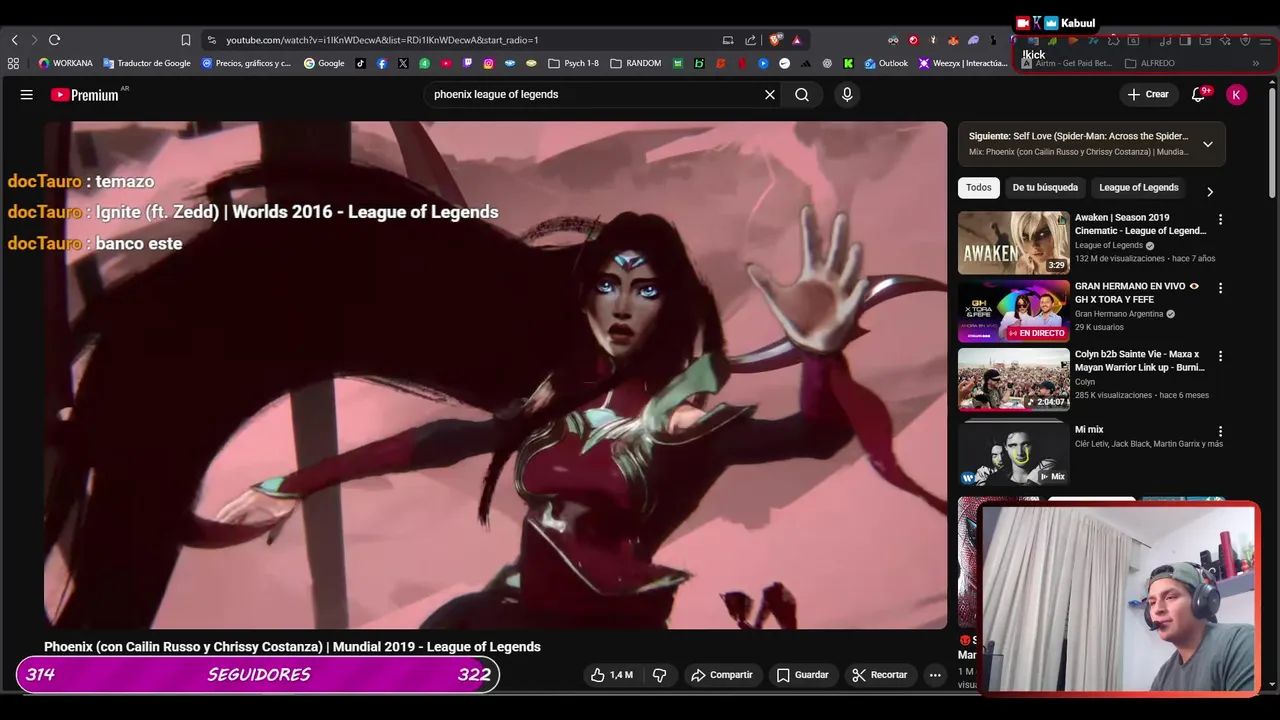Screen dimensions: 1280x720
Task: Open the RANDOM bookmarks folder
Action: pyautogui.click(x=634, y=63)
